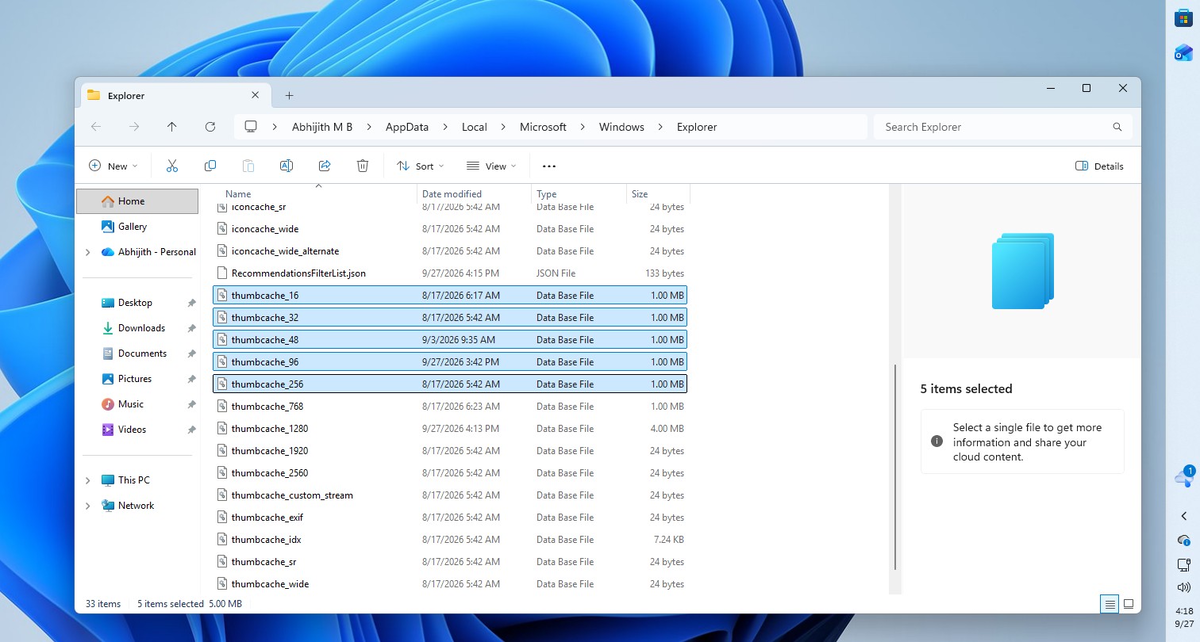Viewport: 1200px width, 642px height.
Task: Select thumbcache_256 file
Action: (451, 384)
